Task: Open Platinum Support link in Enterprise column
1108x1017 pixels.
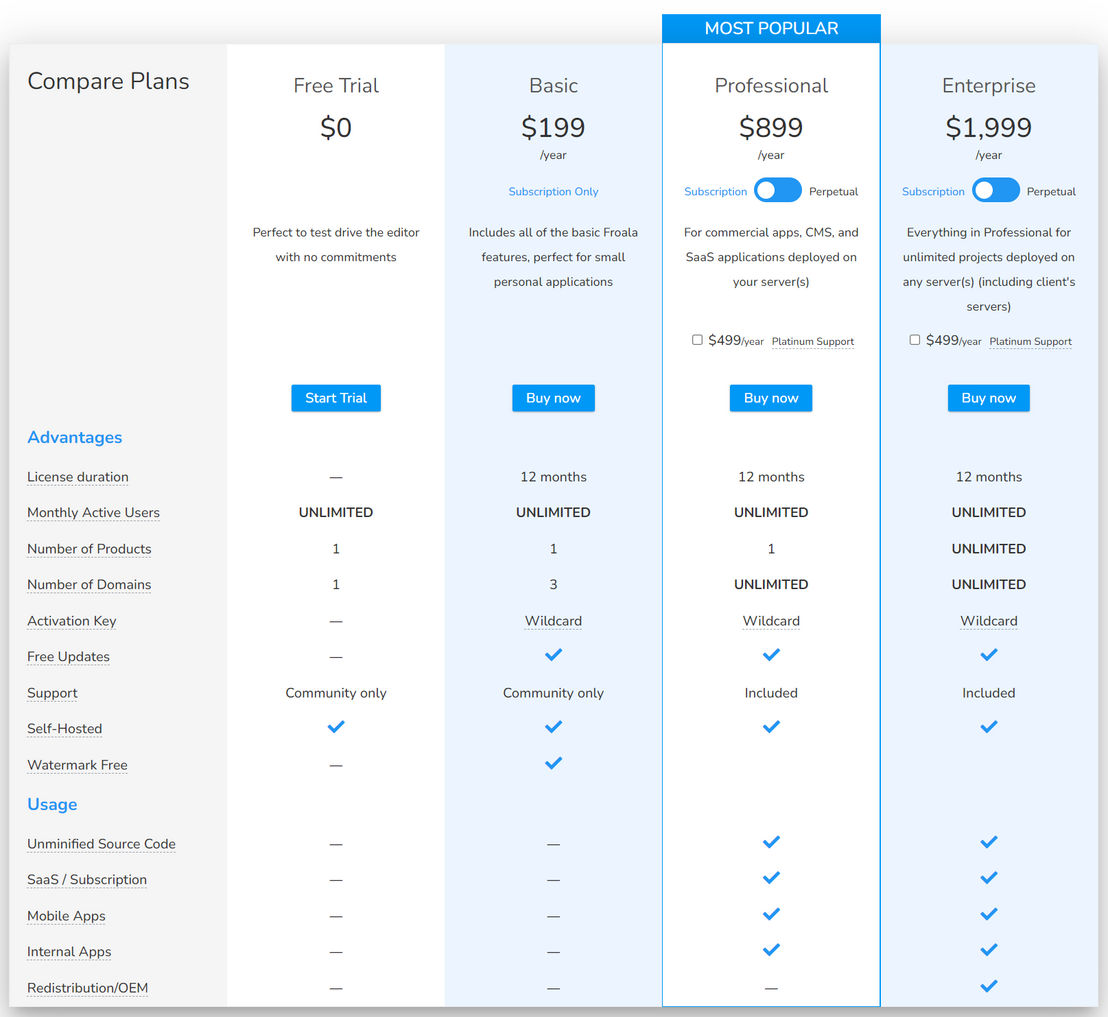Action: tap(1030, 341)
